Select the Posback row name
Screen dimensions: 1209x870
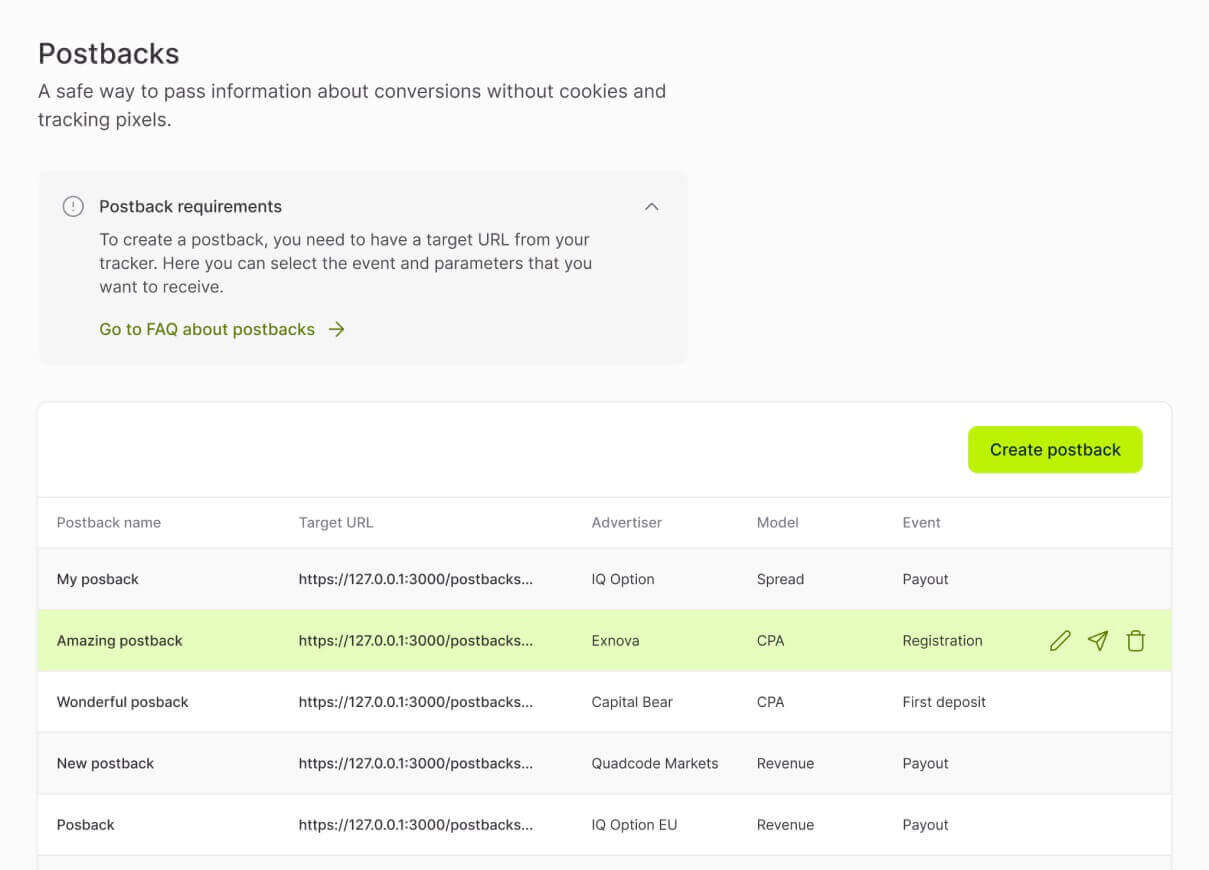click(86, 825)
